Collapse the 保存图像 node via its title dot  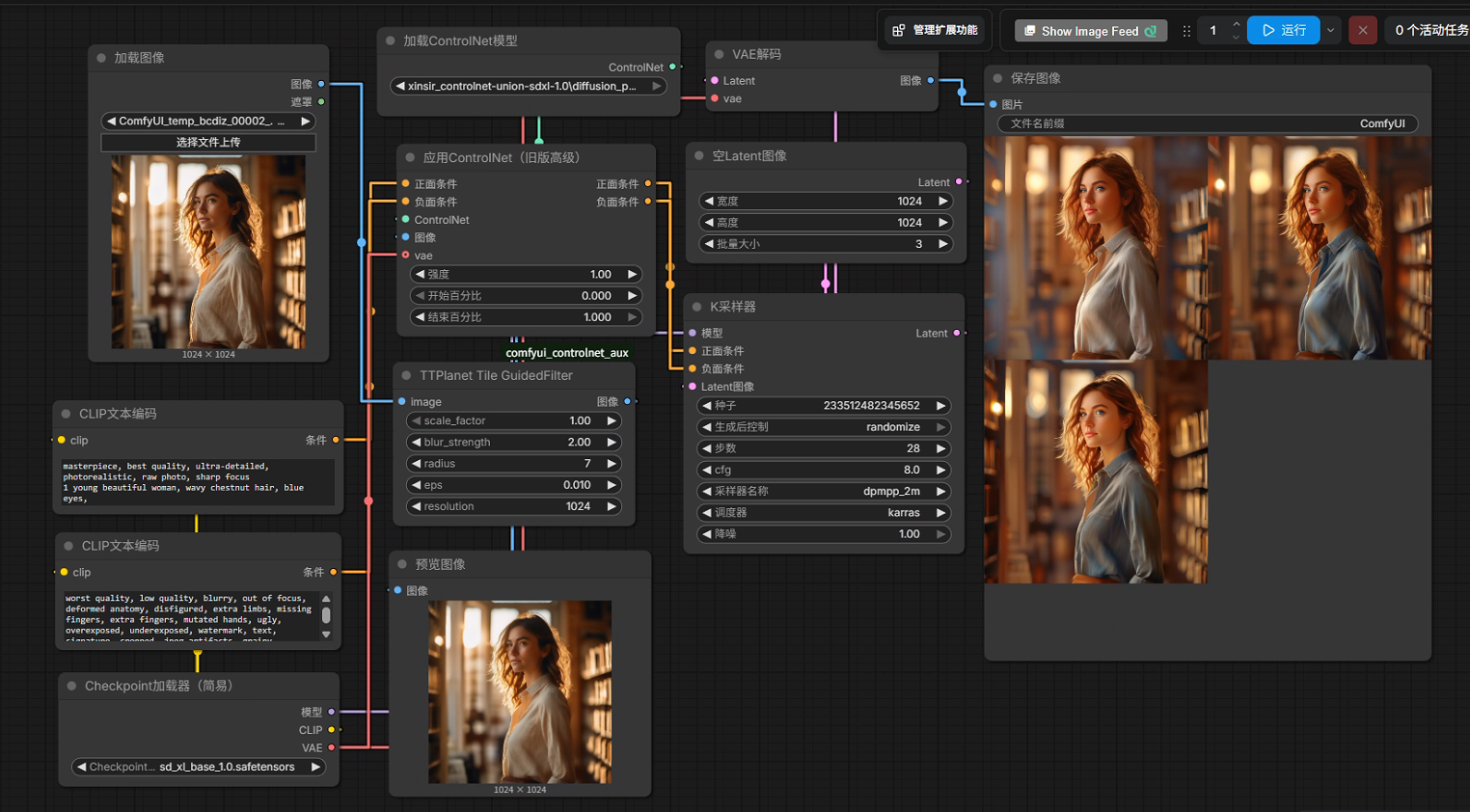[x=997, y=78]
